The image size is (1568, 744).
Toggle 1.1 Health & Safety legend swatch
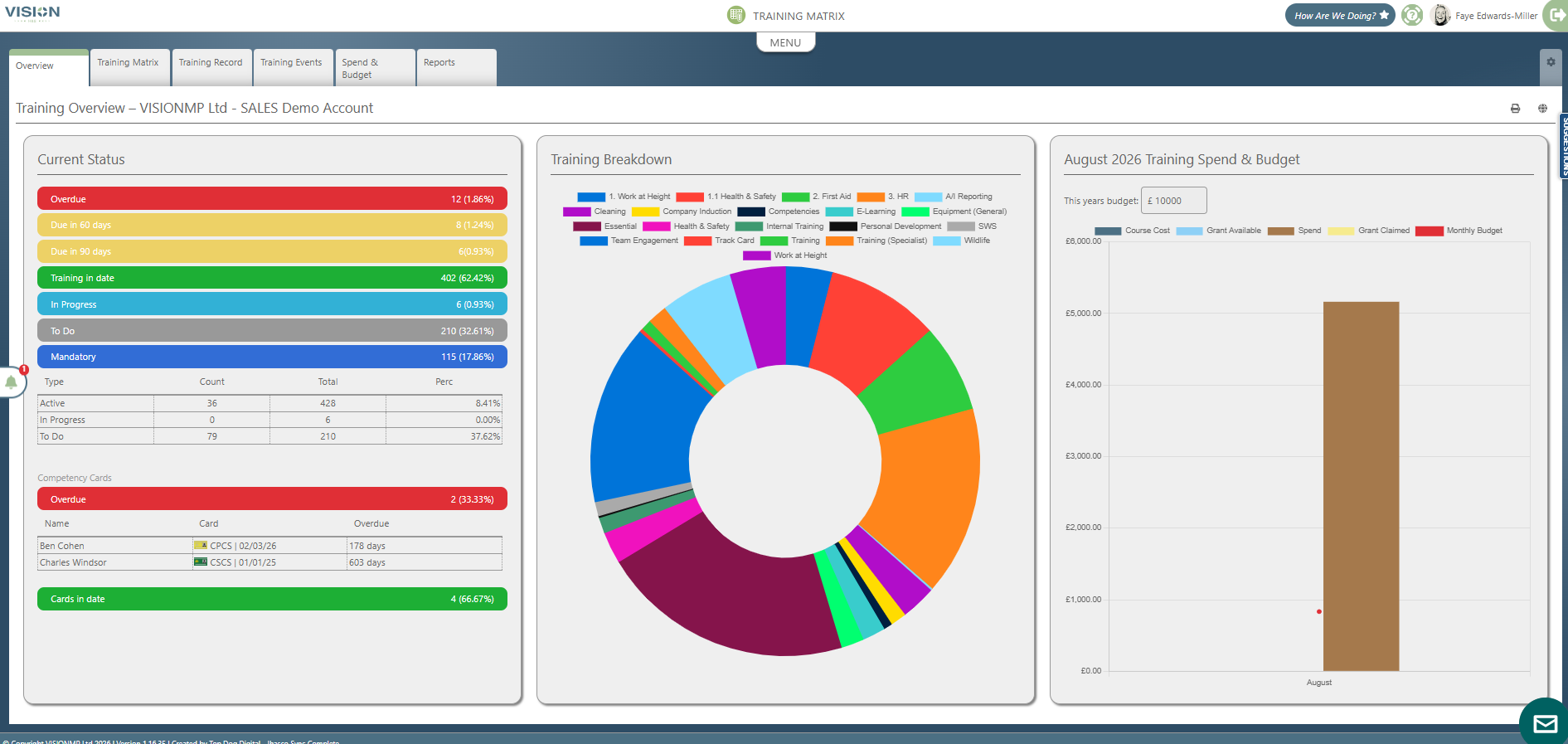coord(690,197)
